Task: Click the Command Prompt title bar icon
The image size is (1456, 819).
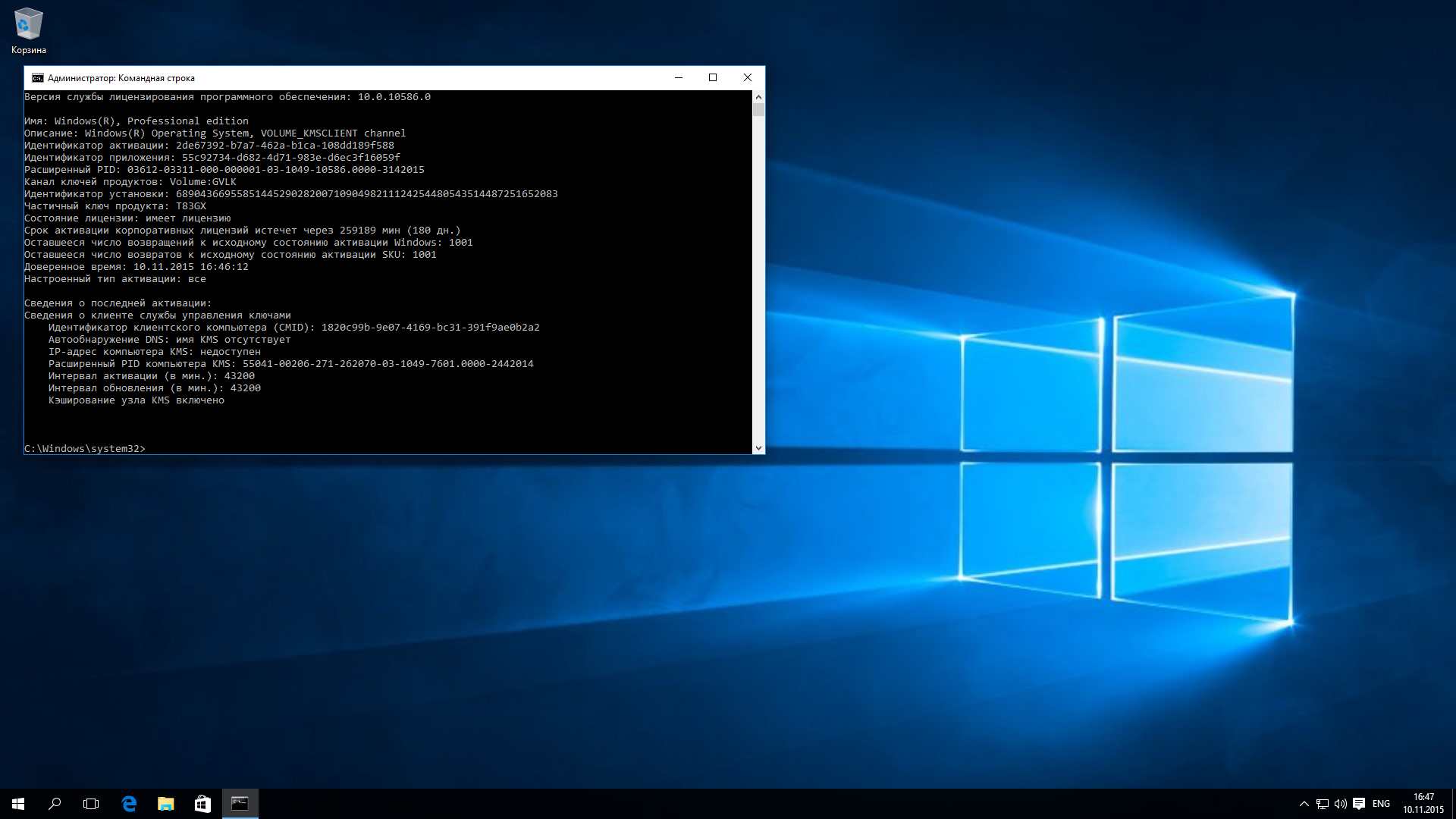Action: [x=37, y=78]
